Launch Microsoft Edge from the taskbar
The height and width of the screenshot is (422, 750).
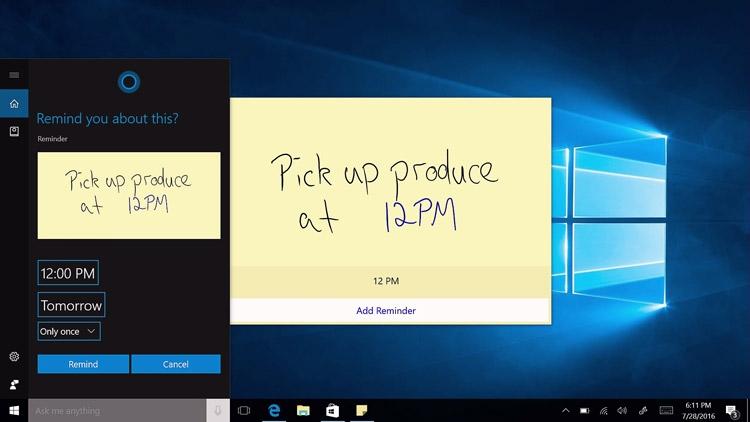click(274, 411)
